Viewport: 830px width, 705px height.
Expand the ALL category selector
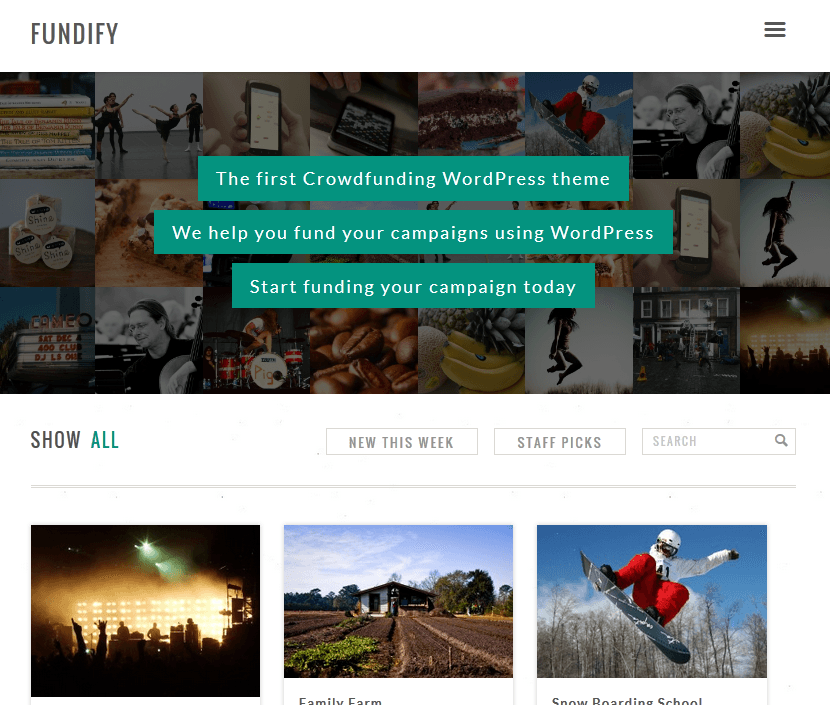(105, 440)
